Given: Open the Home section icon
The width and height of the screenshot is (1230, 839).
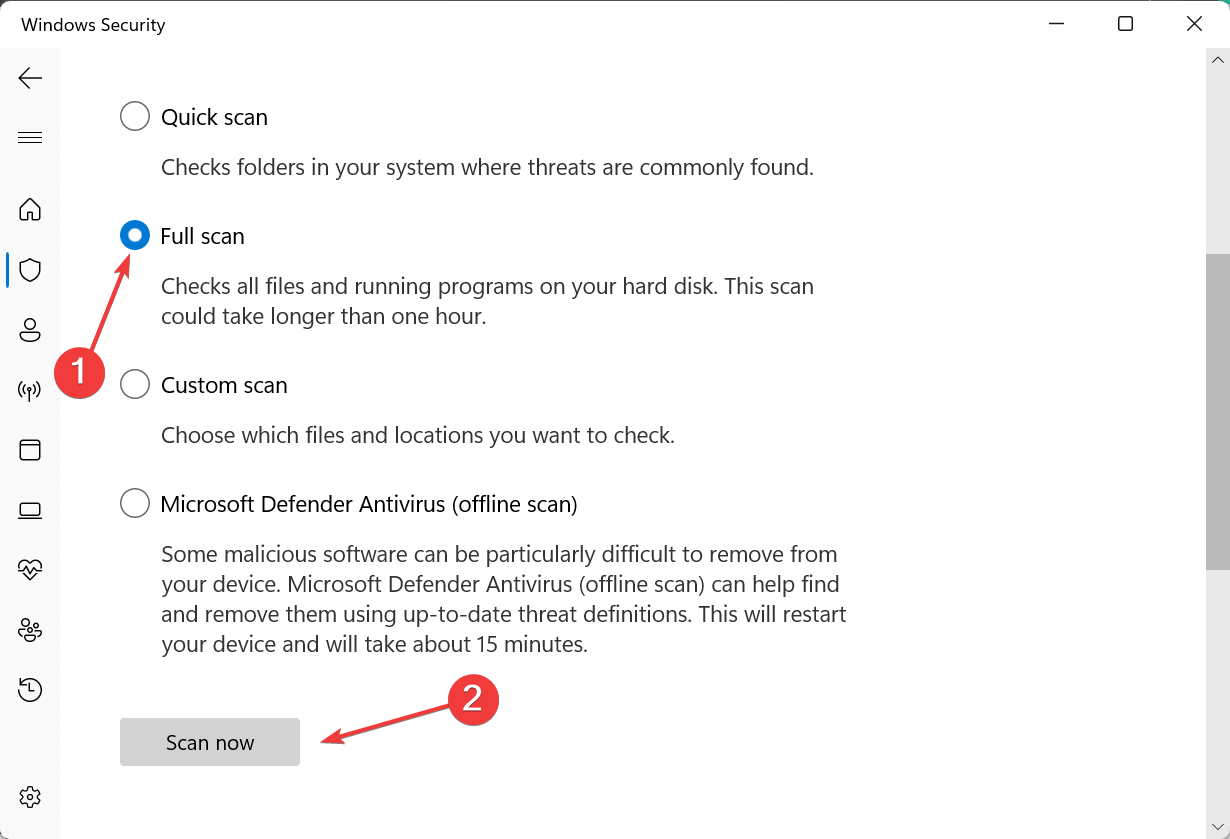Looking at the screenshot, I should pos(30,210).
